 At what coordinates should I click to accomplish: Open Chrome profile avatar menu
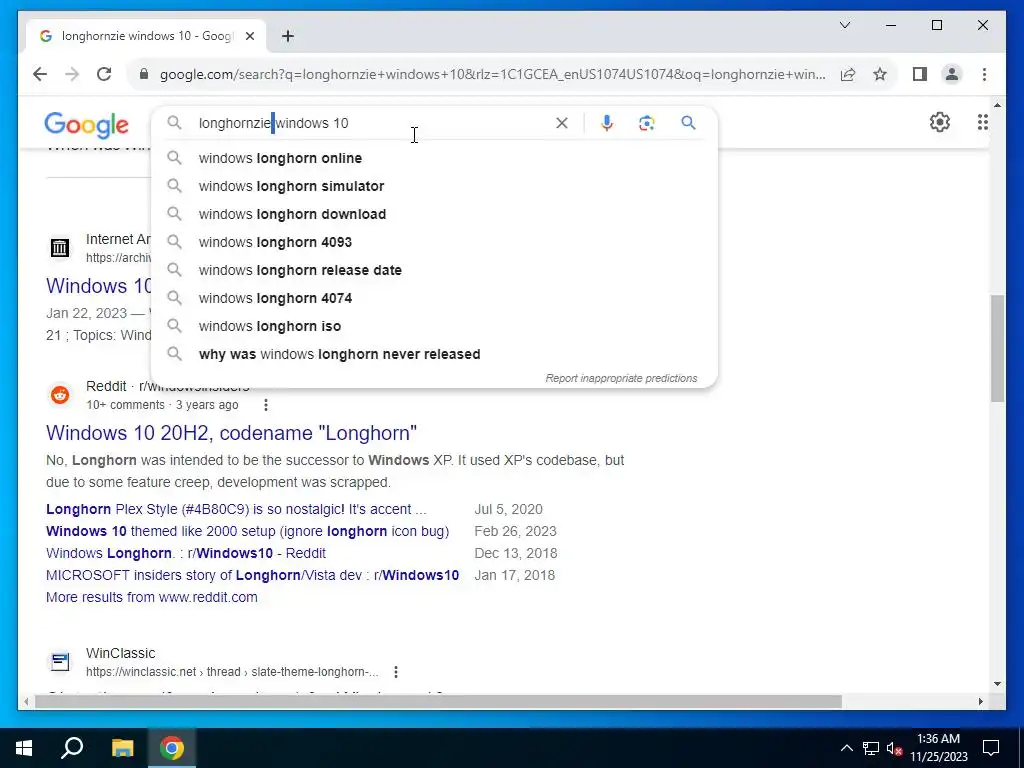tap(952, 74)
